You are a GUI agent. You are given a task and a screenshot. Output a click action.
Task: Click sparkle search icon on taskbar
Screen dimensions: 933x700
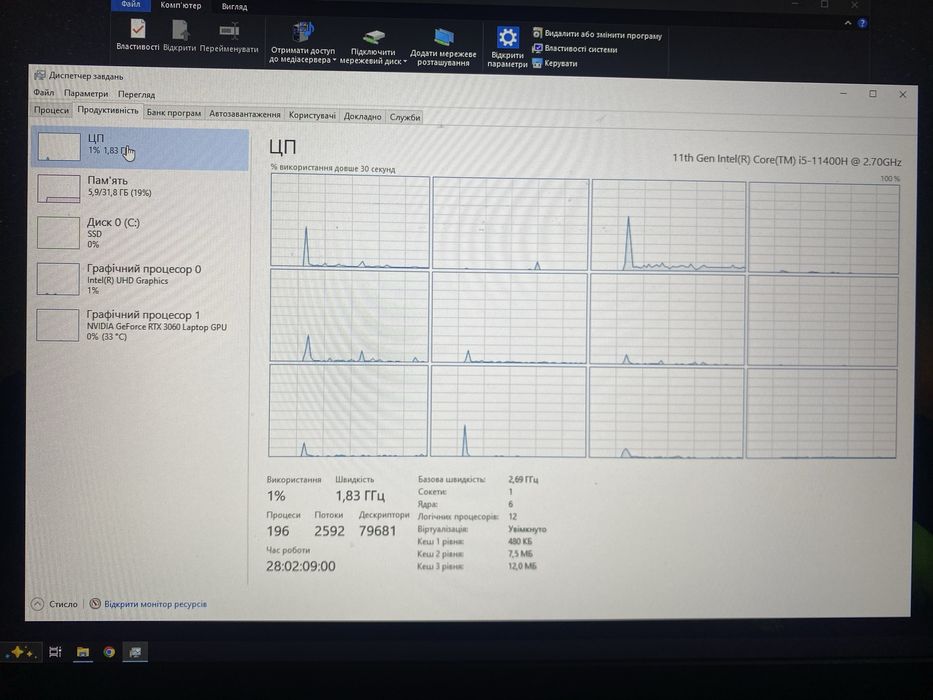[x=20, y=652]
